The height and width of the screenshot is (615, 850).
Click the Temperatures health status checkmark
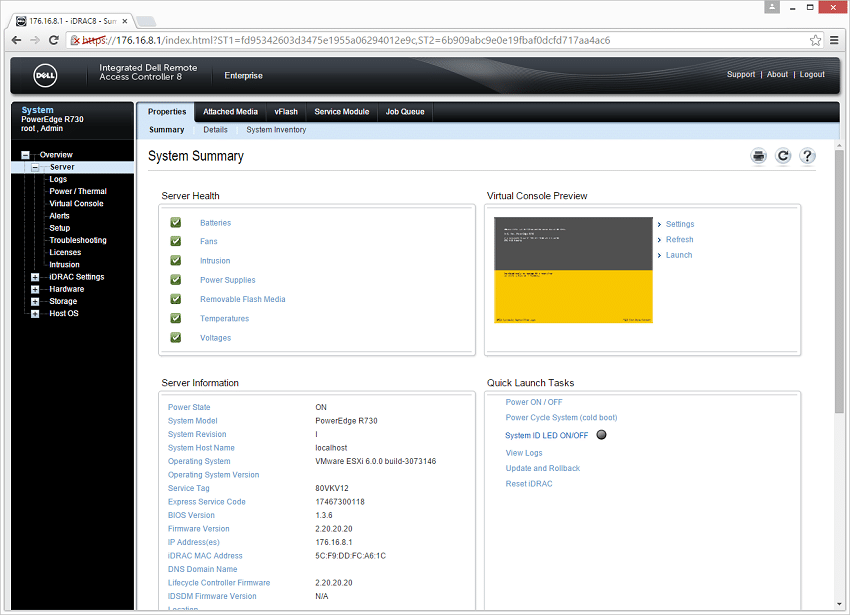(176, 318)
